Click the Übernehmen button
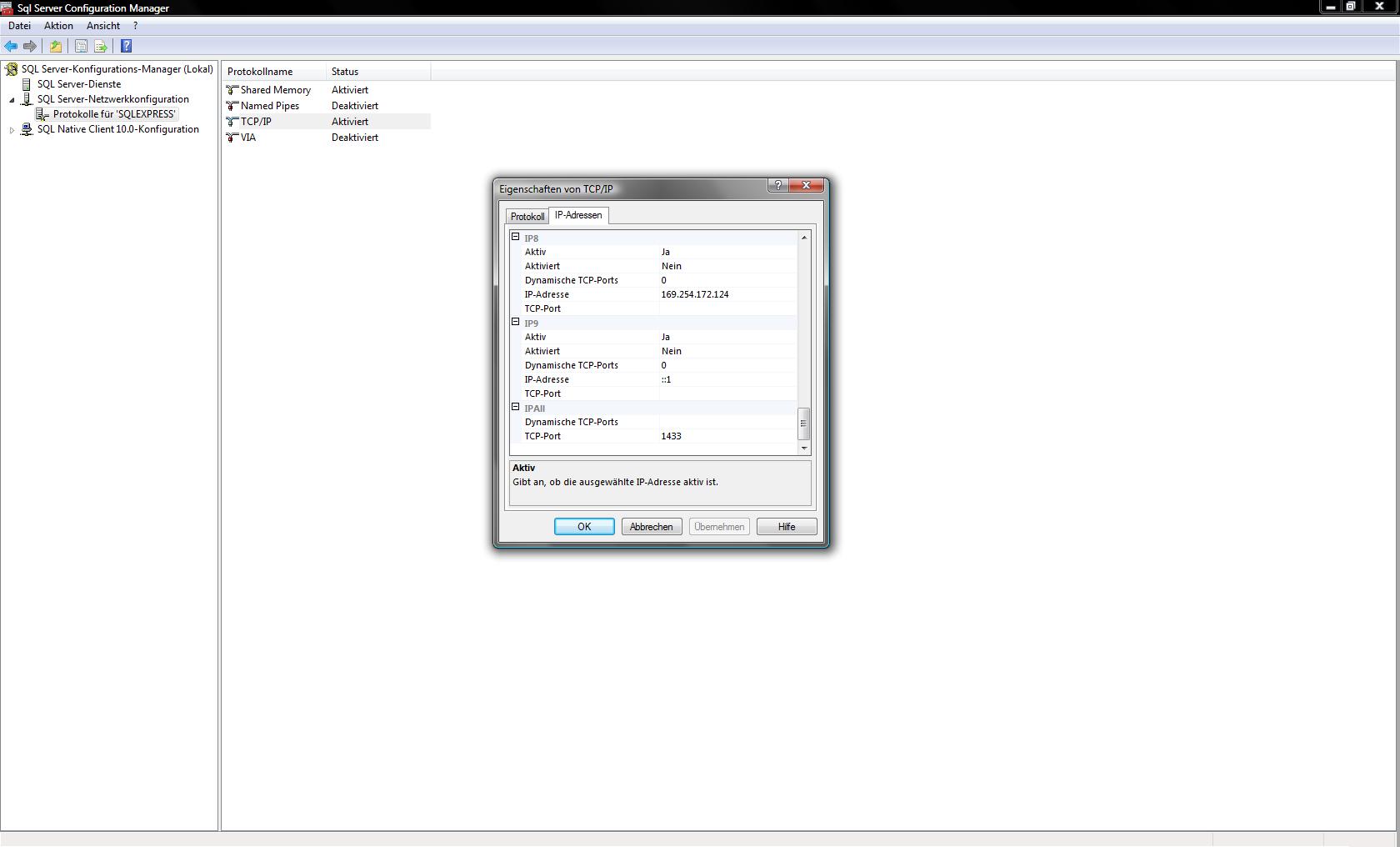This screenshot has width=1400, height=847. tap(719, 527)
